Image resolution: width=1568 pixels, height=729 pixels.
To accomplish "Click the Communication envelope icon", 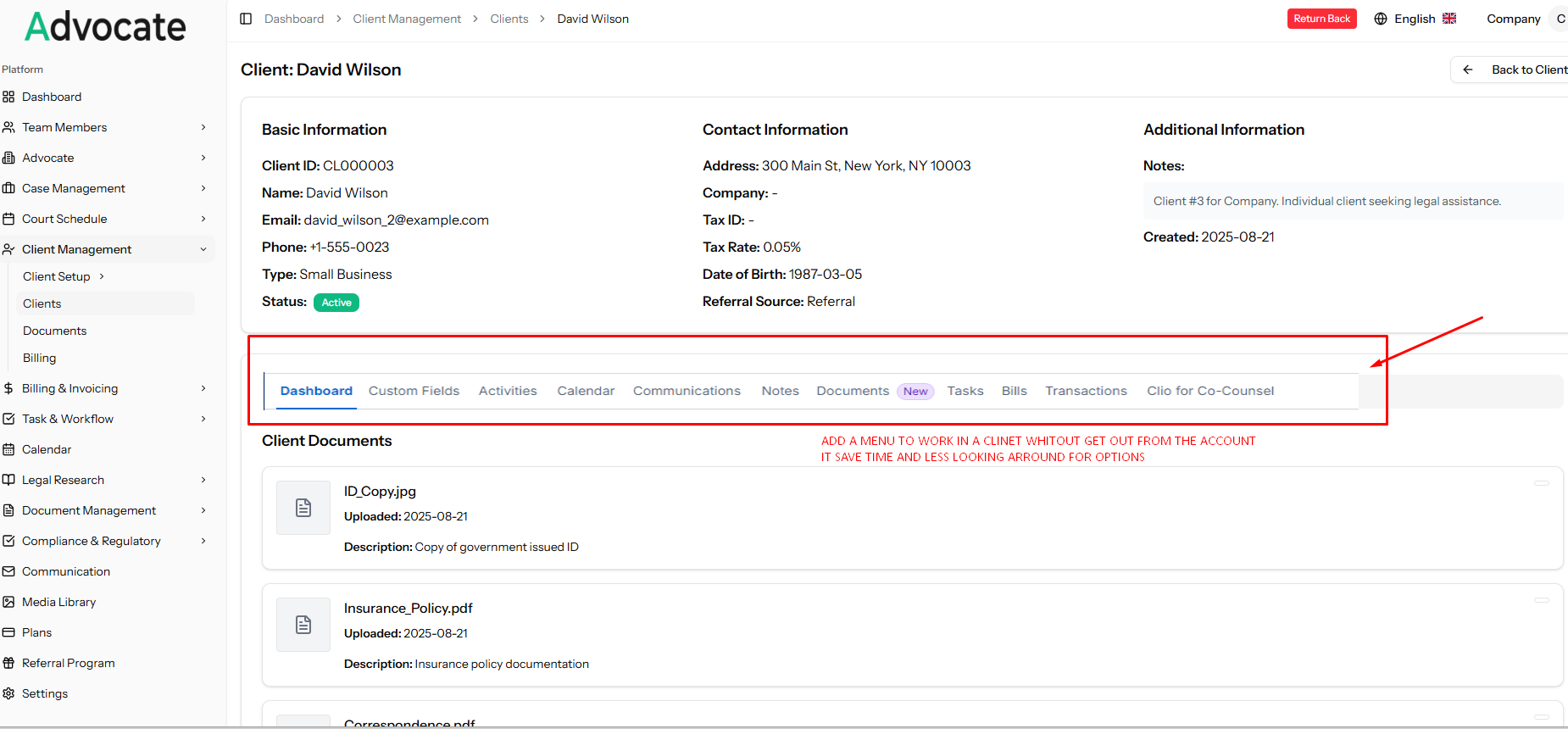I will 8,571.
